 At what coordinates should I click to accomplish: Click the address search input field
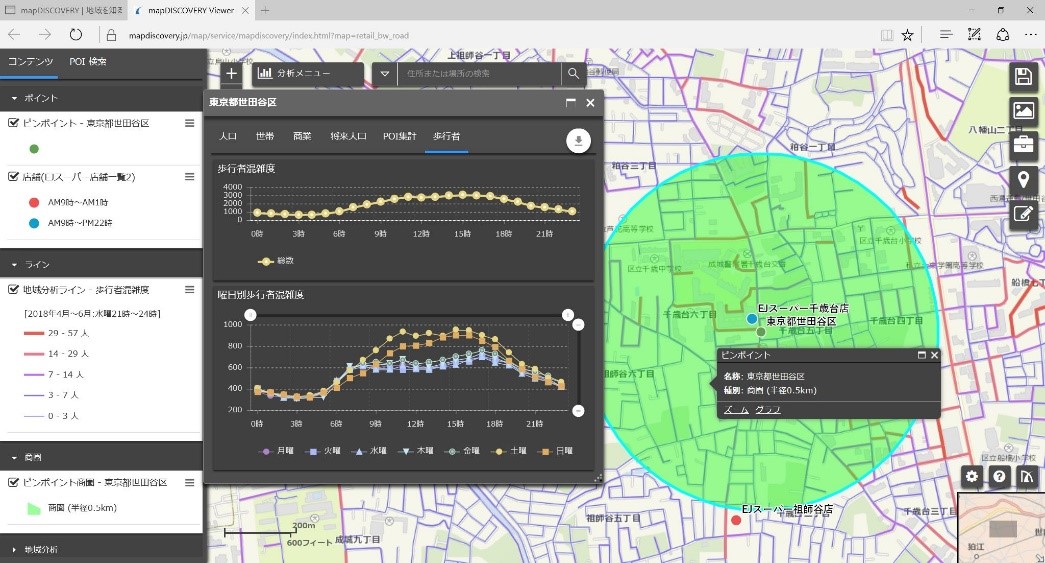[480, 74]
